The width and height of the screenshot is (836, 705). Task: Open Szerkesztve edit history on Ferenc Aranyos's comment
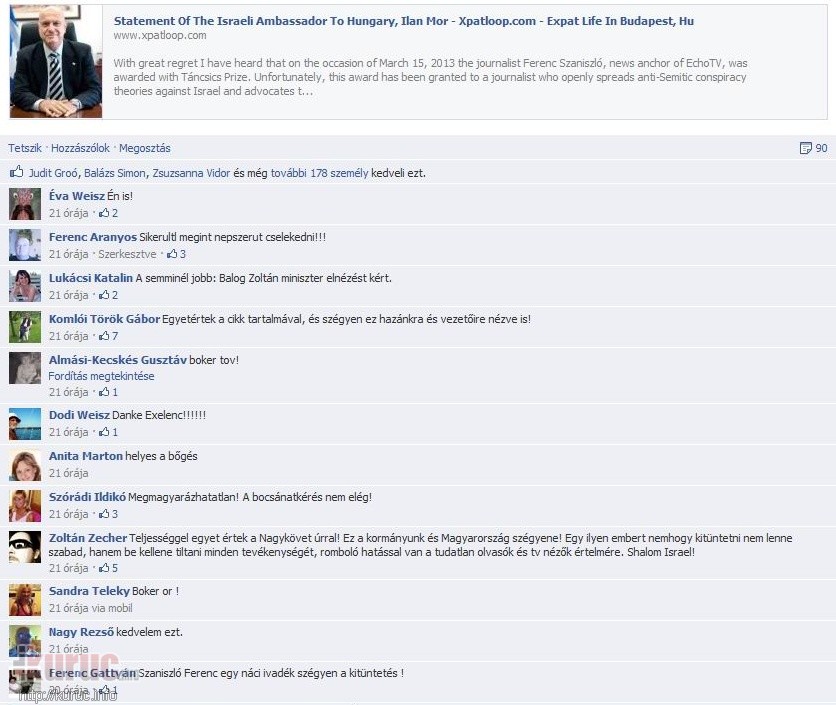(127, 254)
